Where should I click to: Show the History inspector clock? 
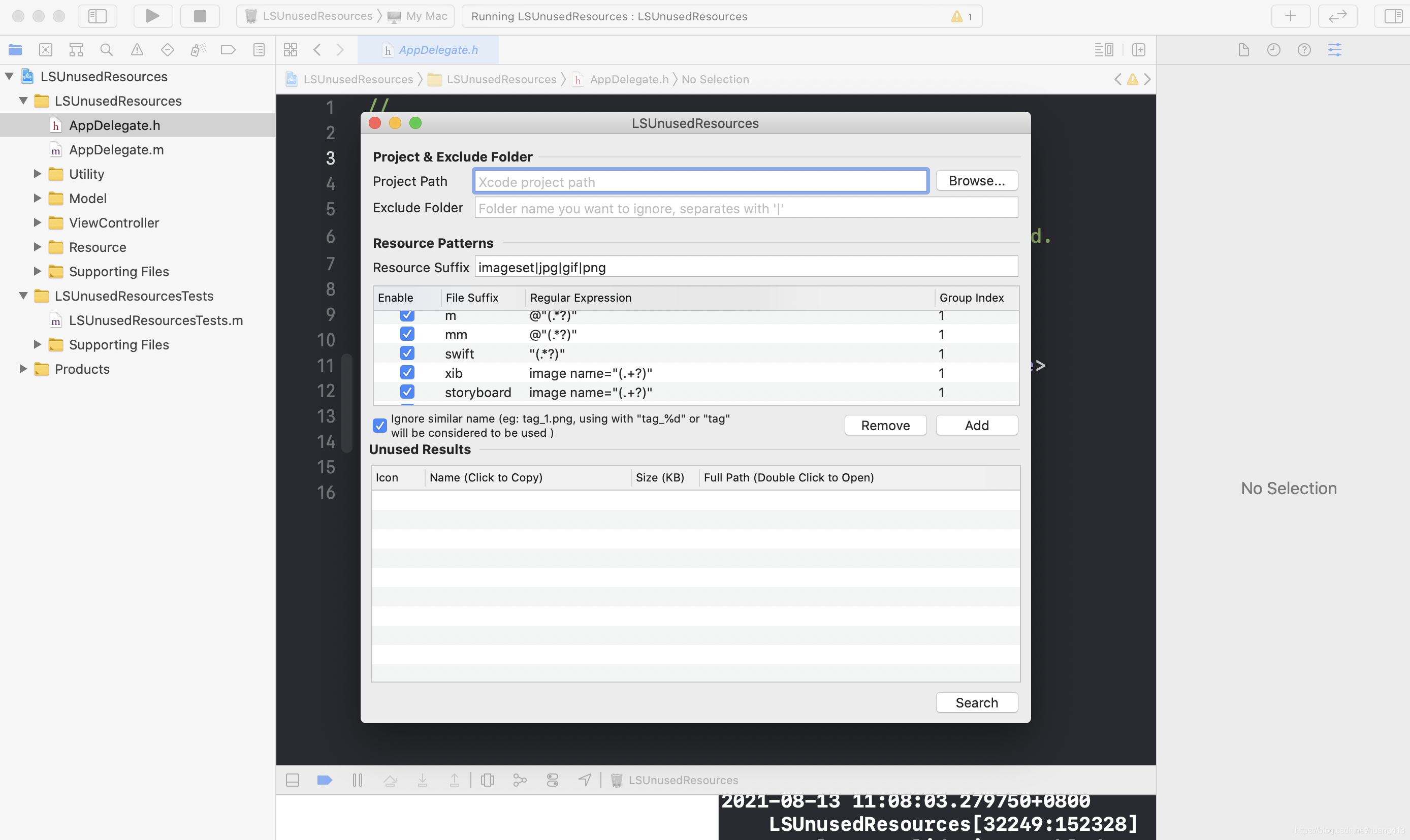click(1273, 50)
